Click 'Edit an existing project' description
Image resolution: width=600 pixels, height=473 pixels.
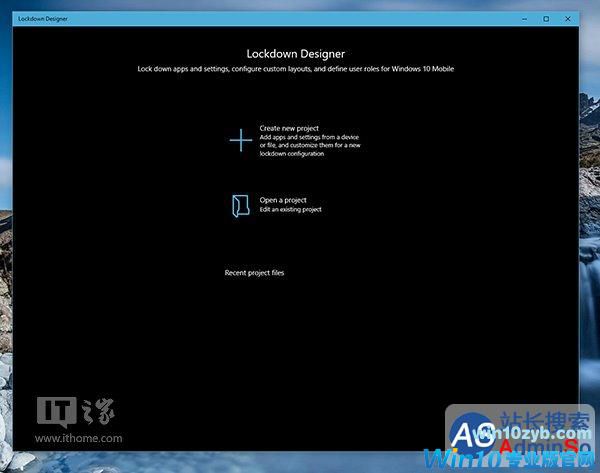coord(290,209)
